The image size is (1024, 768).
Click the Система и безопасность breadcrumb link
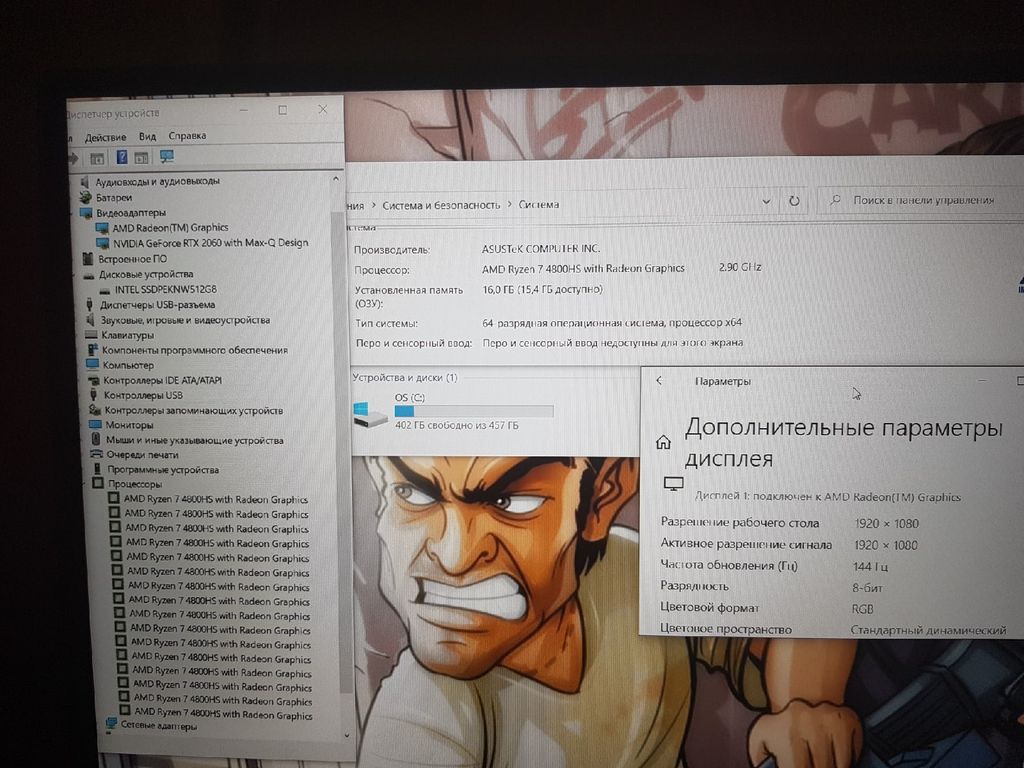coord(441,204)
